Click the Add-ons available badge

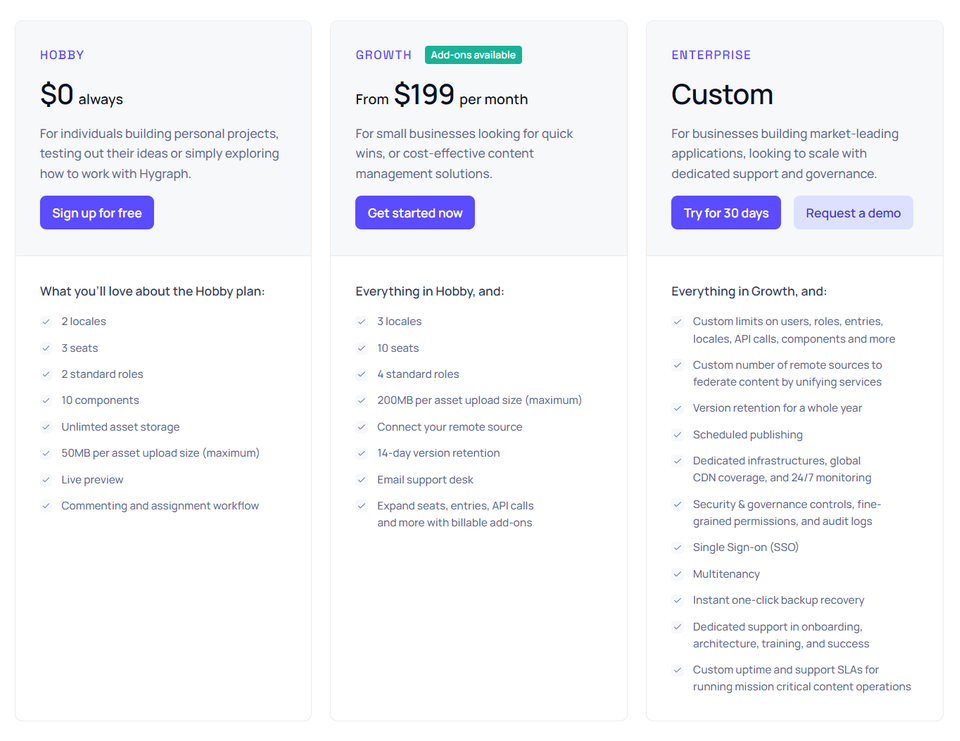coord(473,55)
